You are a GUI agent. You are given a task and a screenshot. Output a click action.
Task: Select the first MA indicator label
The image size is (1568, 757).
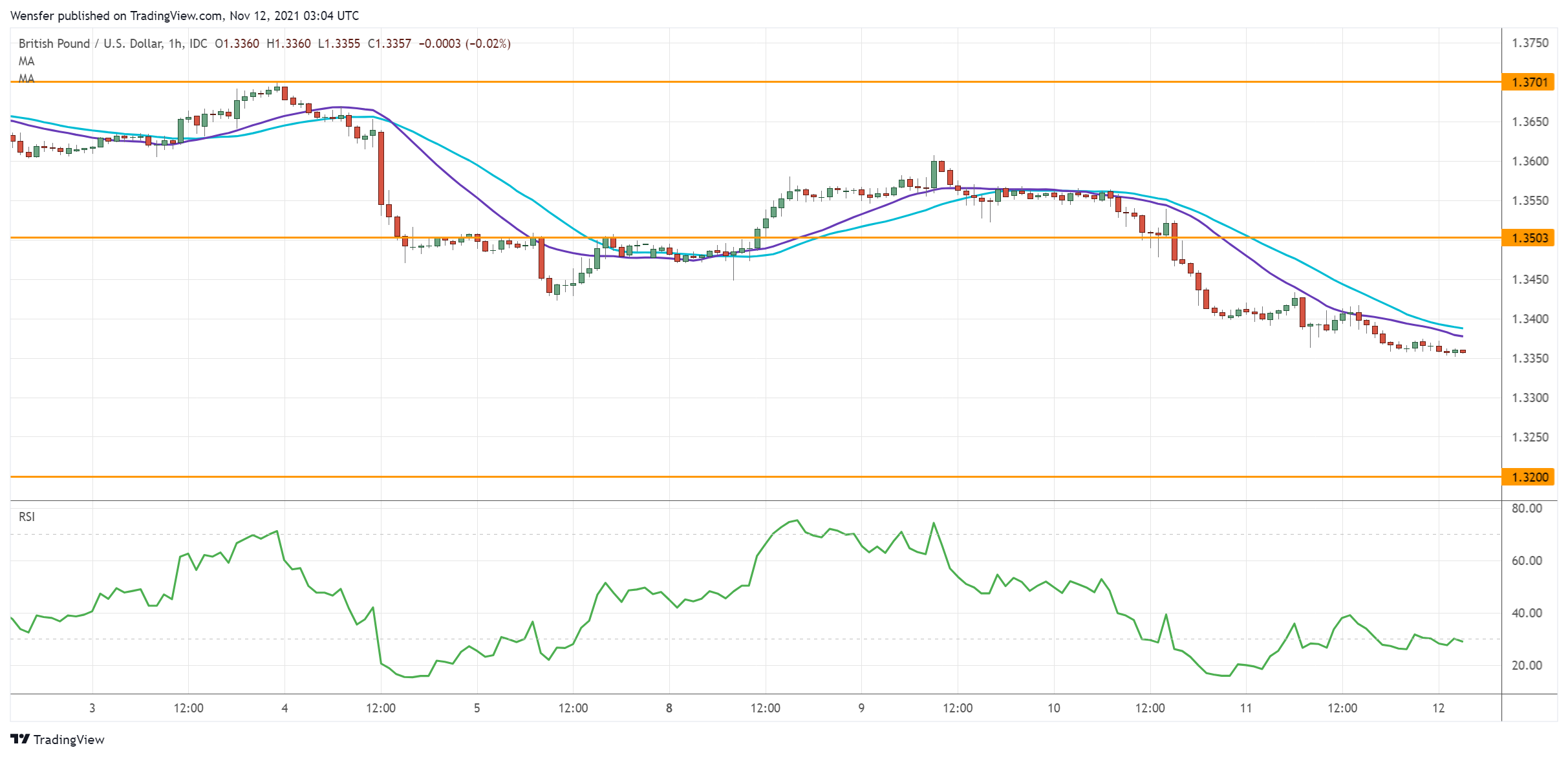click(x=27, y=61)
